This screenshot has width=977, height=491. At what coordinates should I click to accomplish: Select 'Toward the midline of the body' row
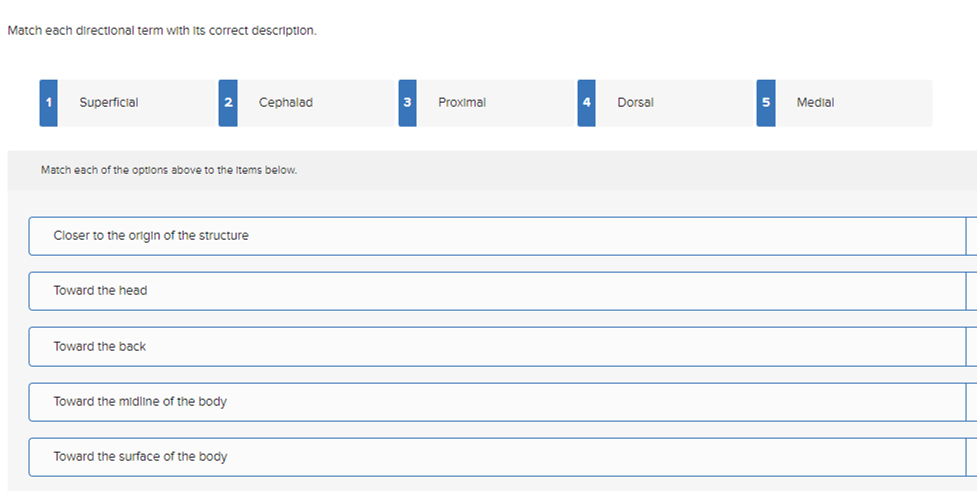coord(502,402)
